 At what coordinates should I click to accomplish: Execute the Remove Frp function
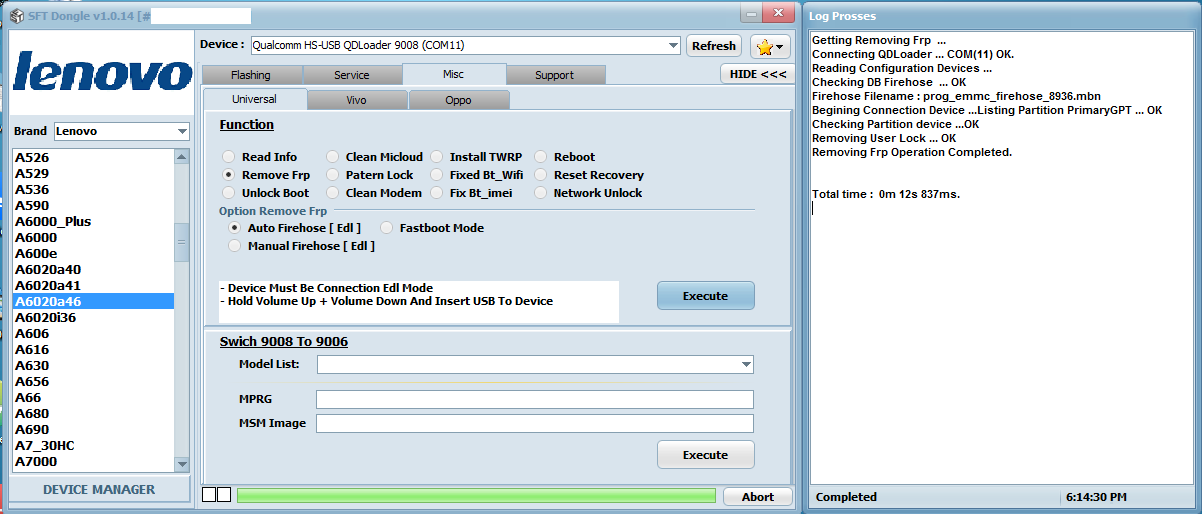[x=706, y=296]
